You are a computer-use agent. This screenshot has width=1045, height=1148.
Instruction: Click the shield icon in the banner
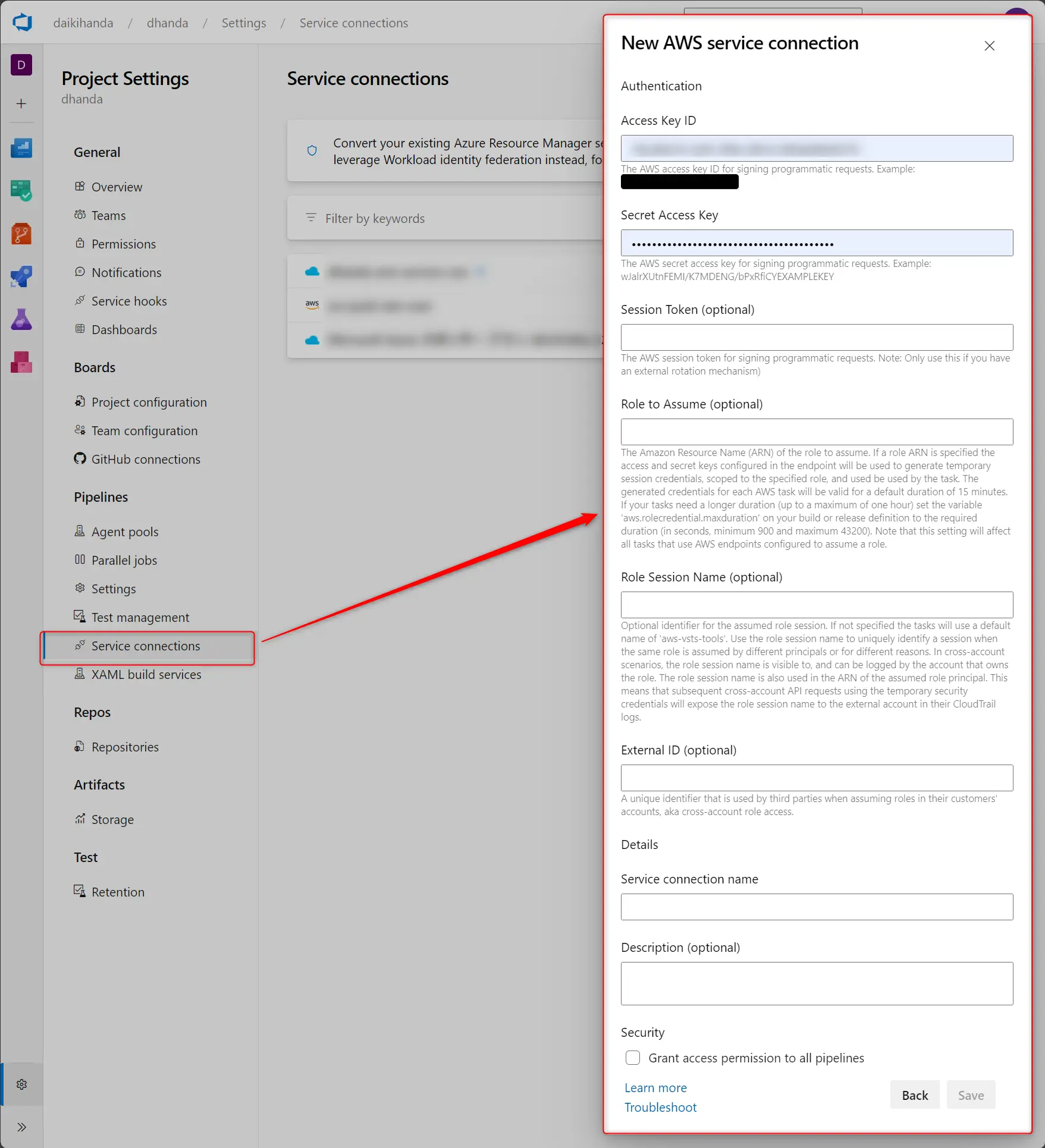tap(312, 151)
